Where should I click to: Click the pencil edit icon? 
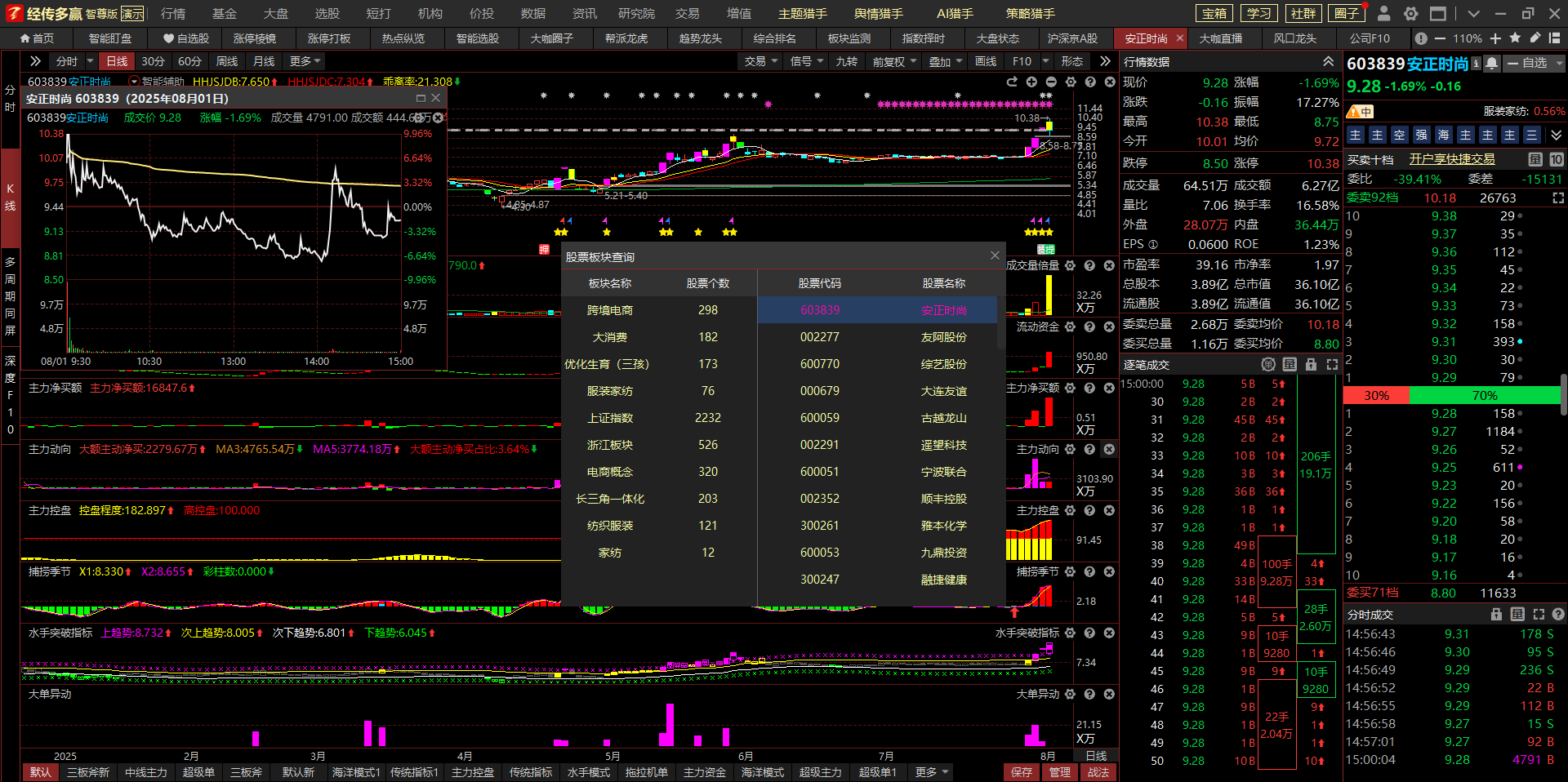[1535, 38]
